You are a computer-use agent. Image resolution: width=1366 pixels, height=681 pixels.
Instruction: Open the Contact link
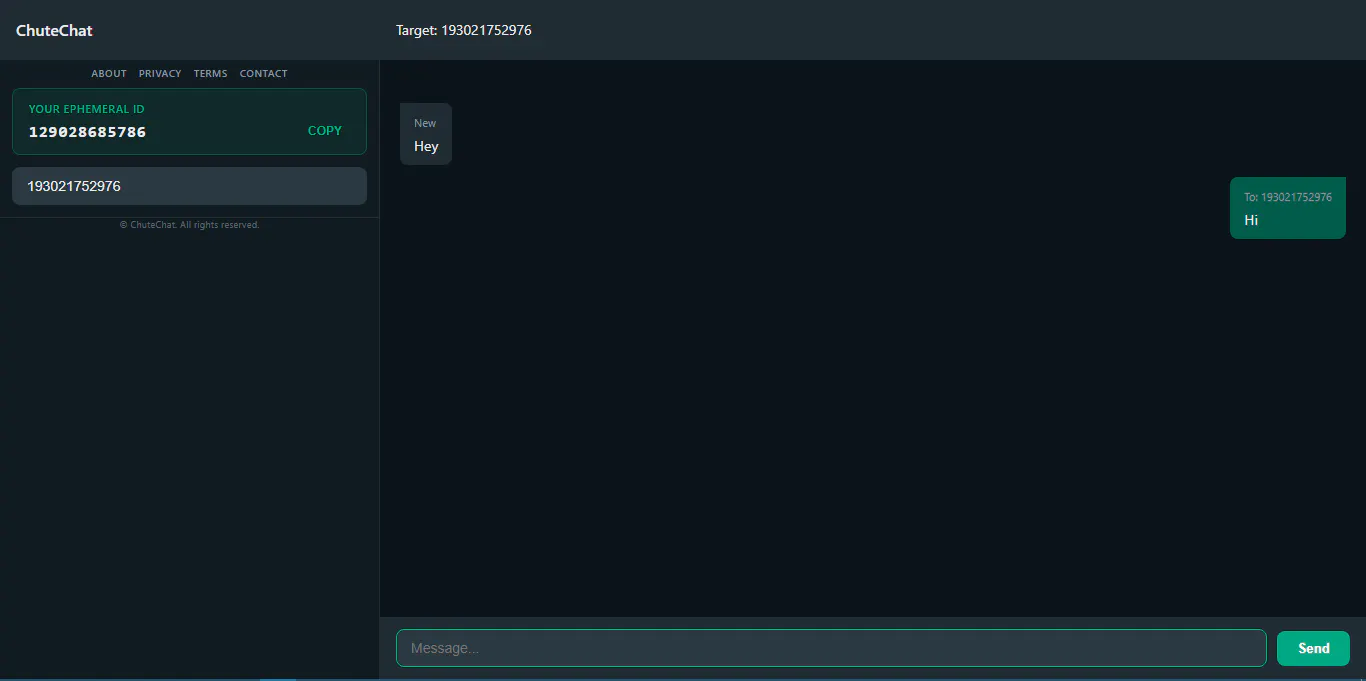pos(264,74)
